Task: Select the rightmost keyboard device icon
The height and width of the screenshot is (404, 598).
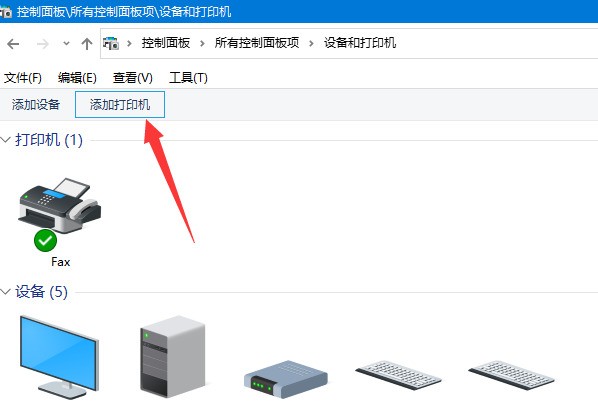Action: [x=511, y=375]
